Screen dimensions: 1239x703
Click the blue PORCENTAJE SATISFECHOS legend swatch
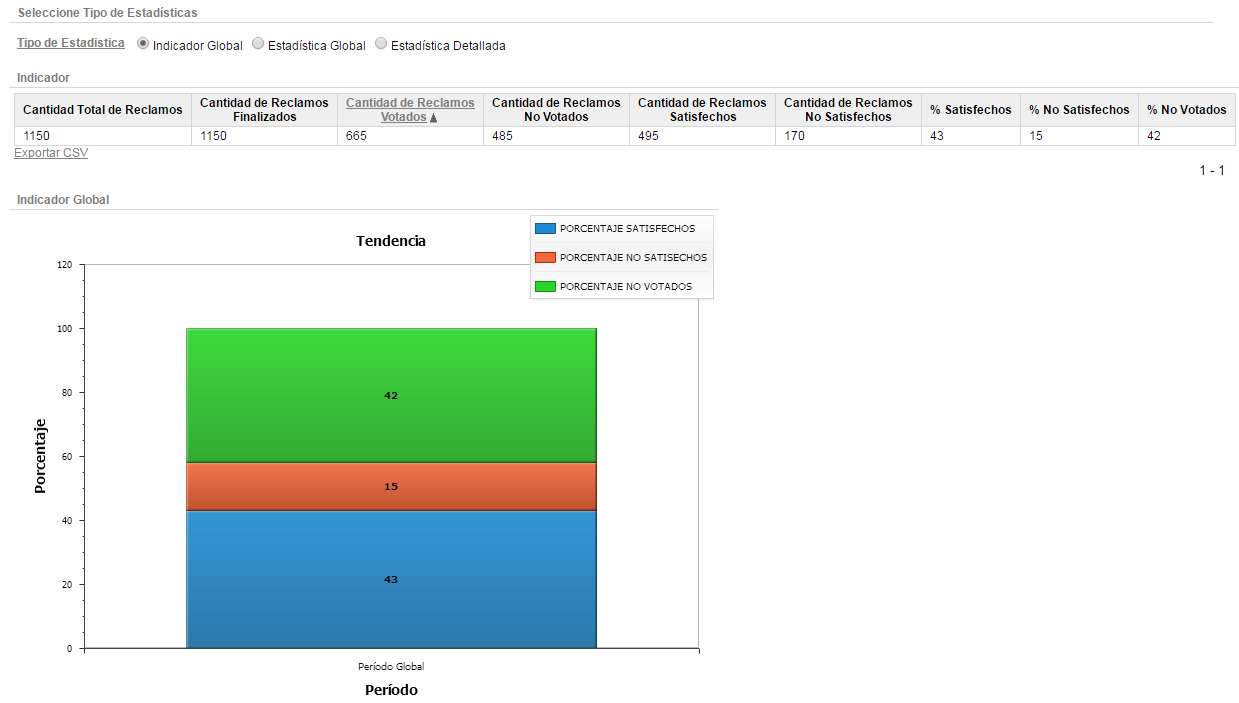coord(545,229)
